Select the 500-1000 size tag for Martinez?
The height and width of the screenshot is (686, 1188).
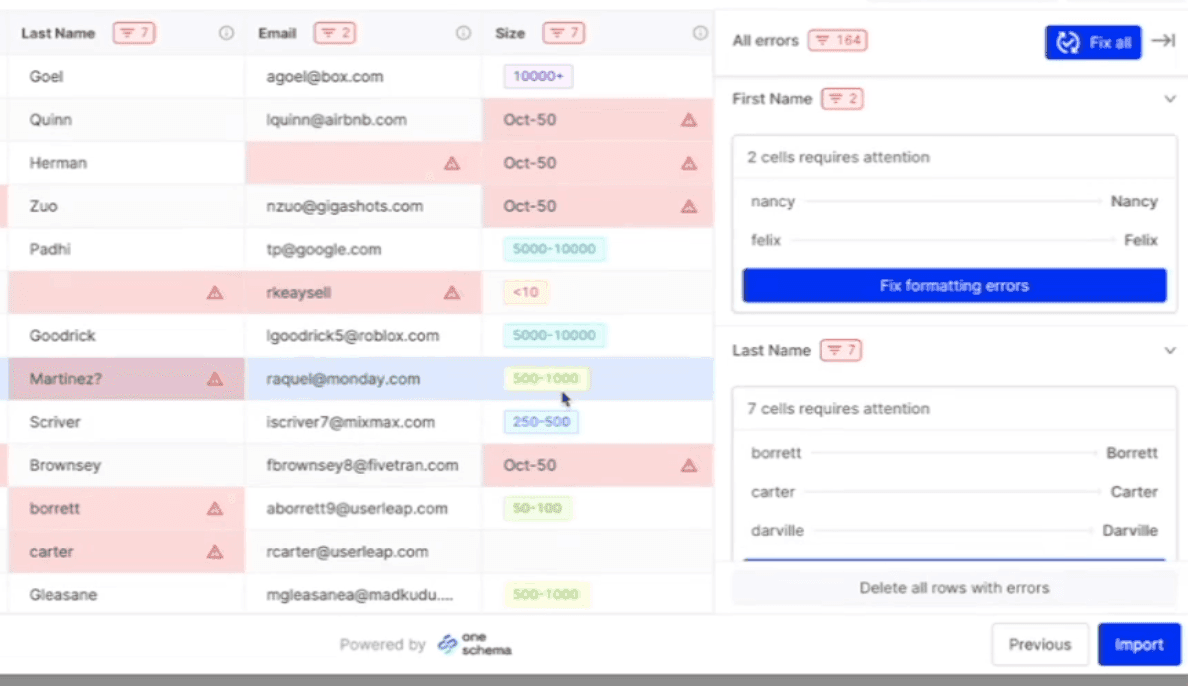tap(546, 378)
